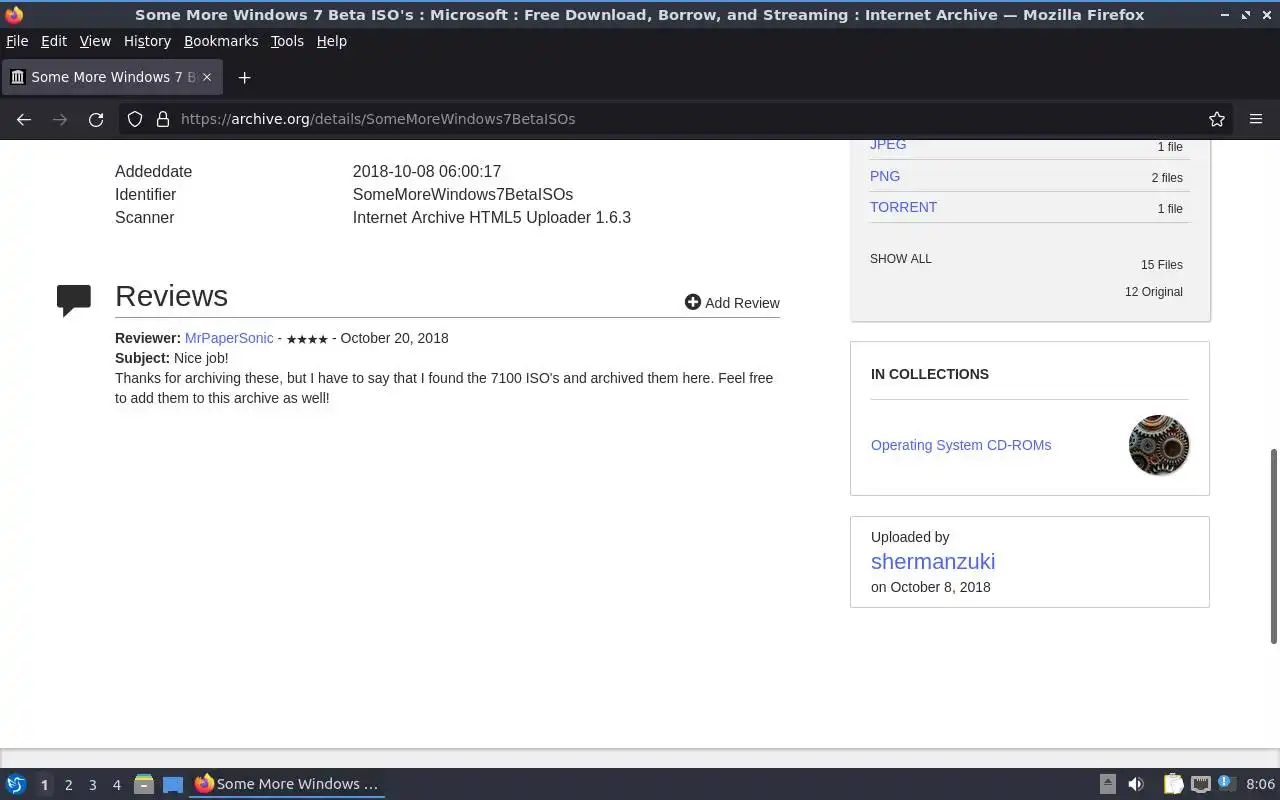Switch to workspace 3
This screenshot has height=800, width=1280.
92,785
